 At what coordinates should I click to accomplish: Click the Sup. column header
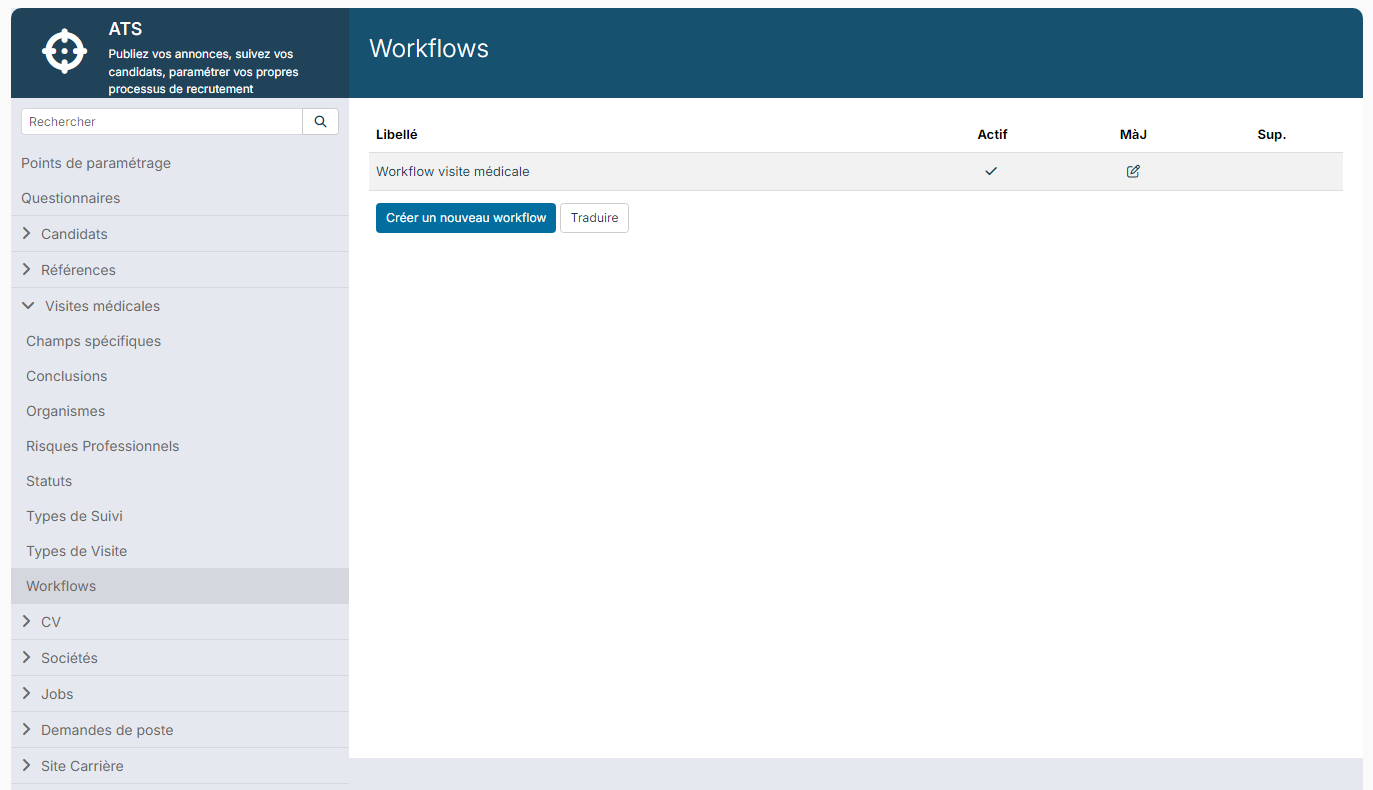[1272, 134]
